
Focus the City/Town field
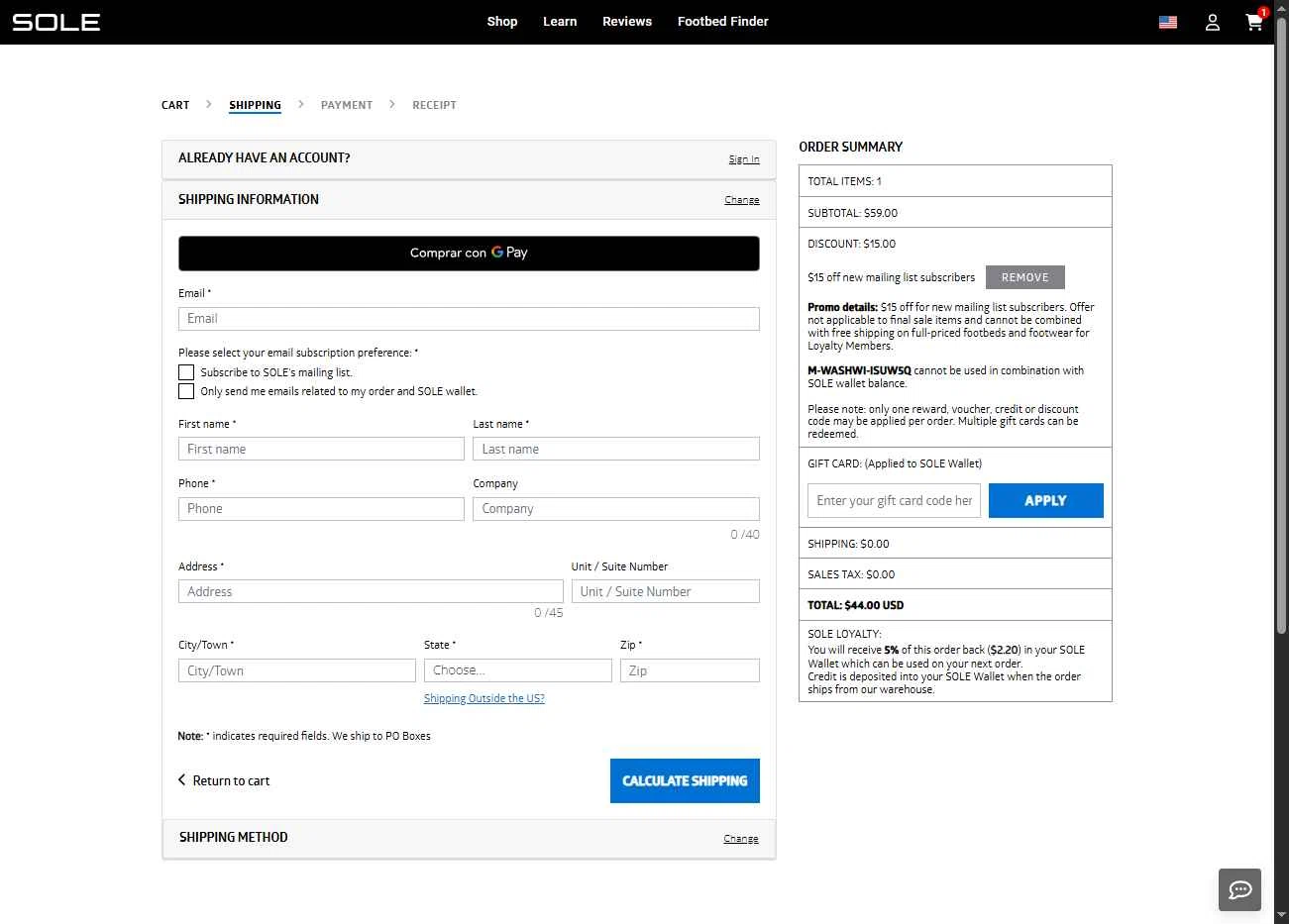point(297,670)
